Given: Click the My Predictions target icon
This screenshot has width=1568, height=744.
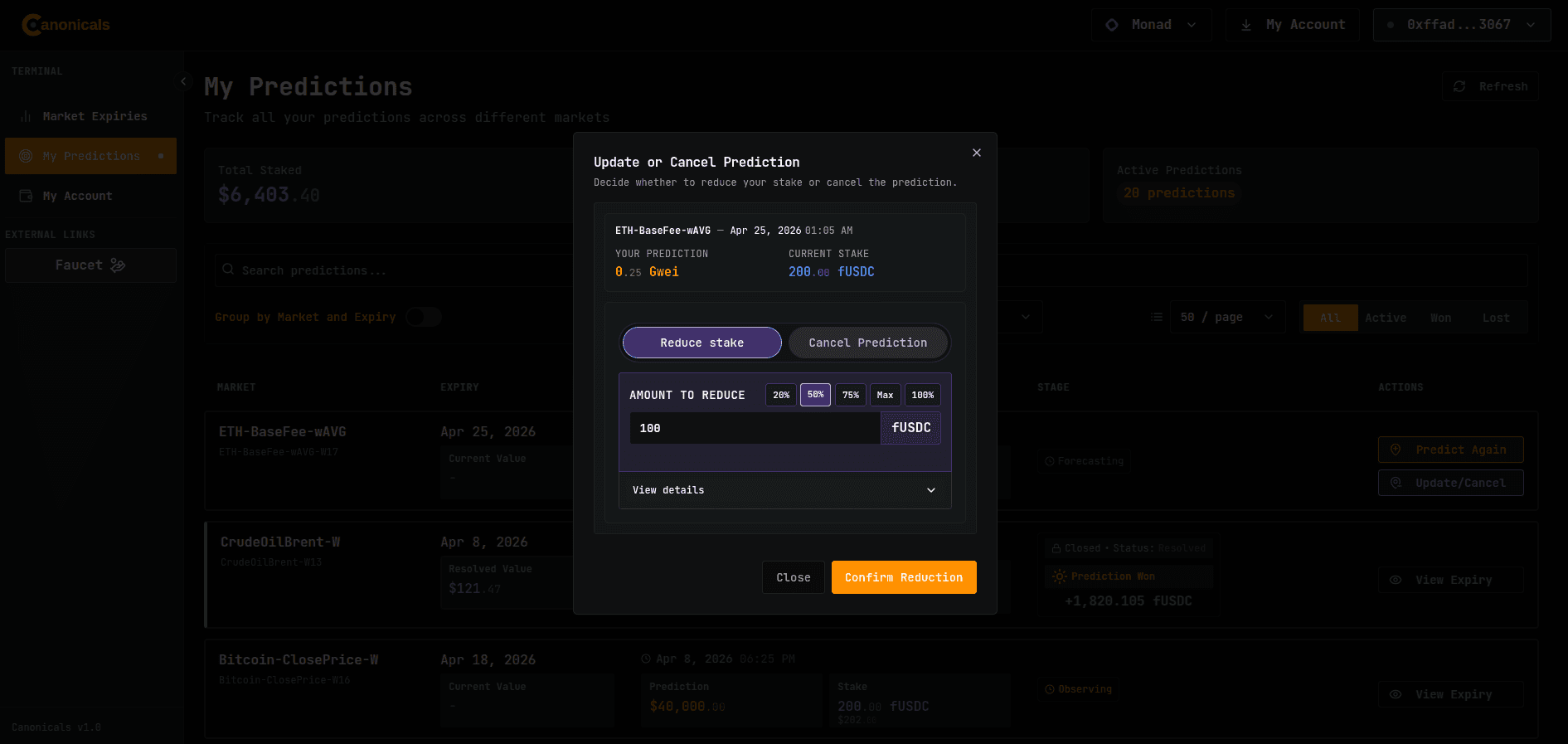Looking at the screenshot, I should 26,156.
